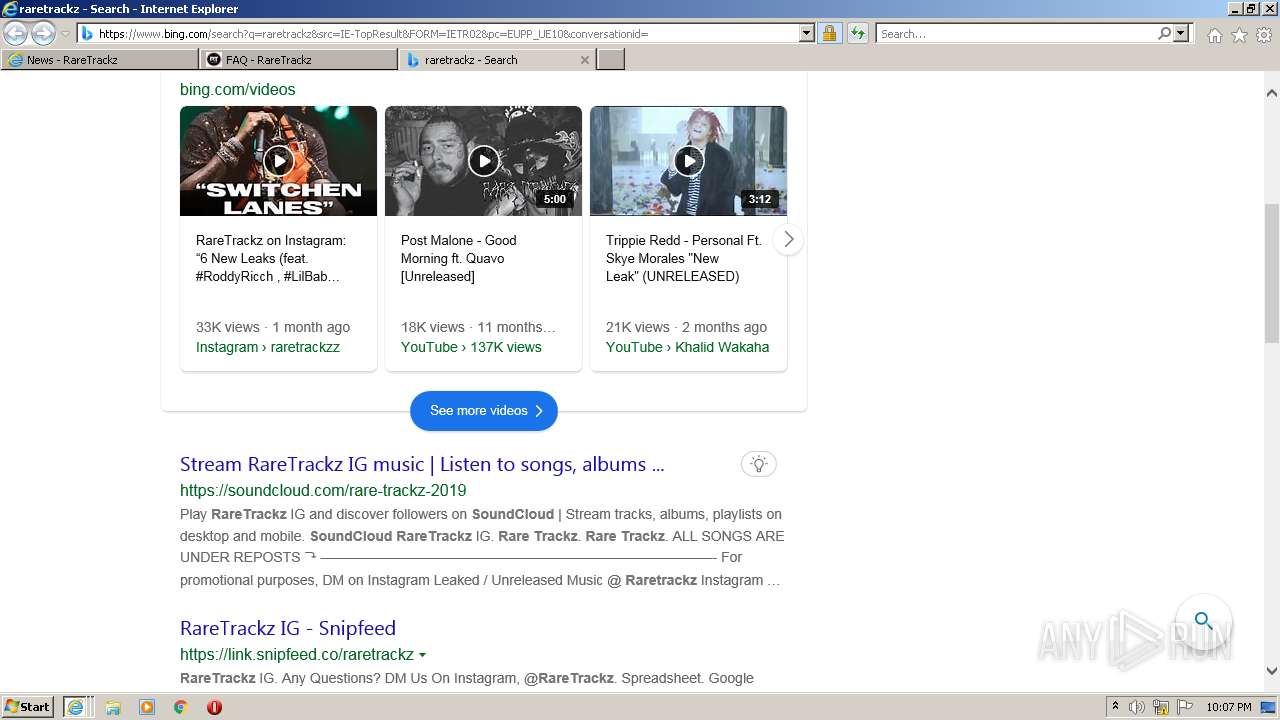Play the Switchen Lanes video
Screen dimensions: 1280x720
click(x=278, y=161)
